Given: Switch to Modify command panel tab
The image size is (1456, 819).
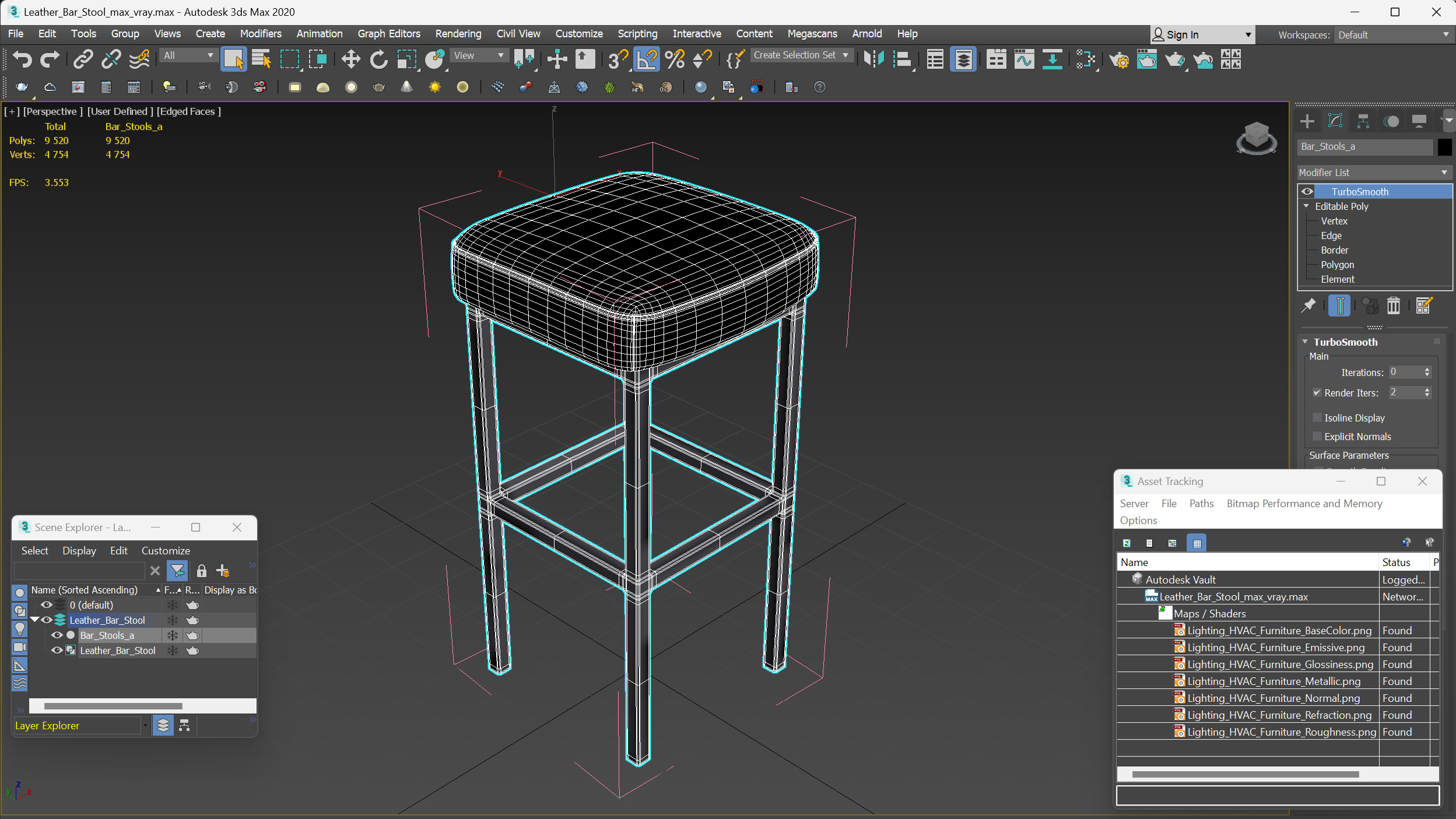Looking at the screenshot, I should (x=1335, y=121).
